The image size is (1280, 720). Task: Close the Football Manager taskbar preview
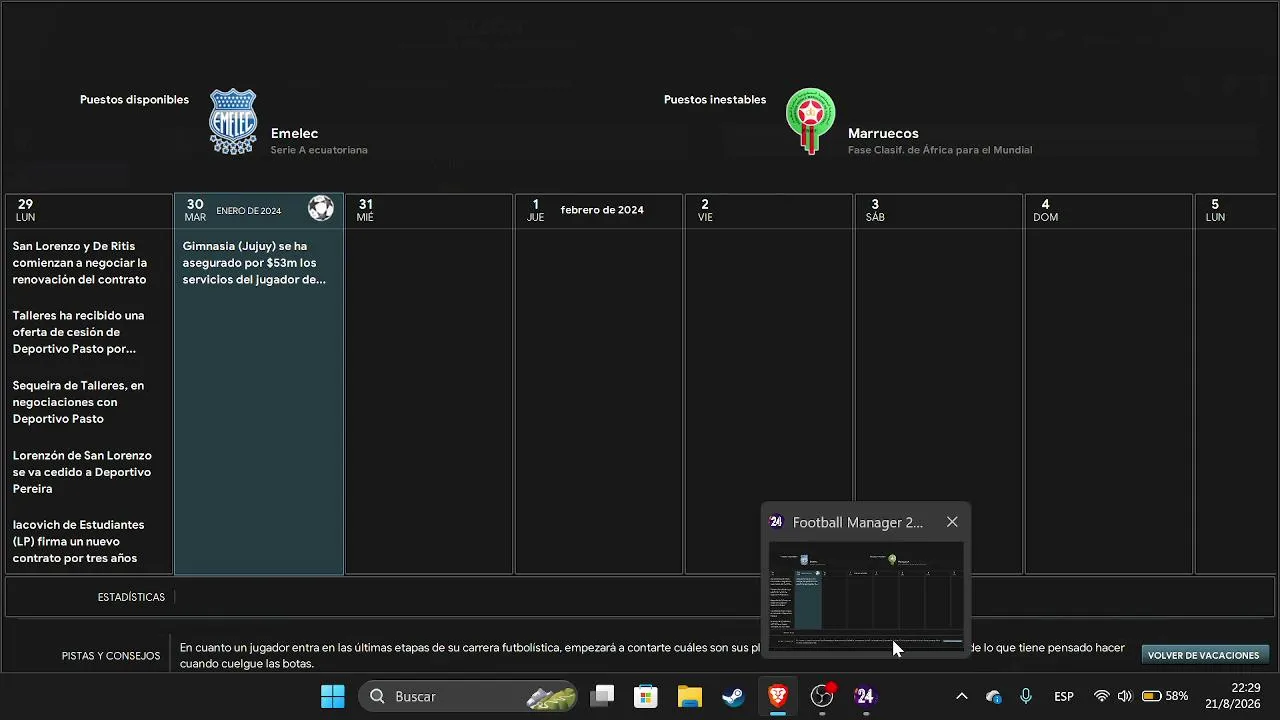[952, 522]
